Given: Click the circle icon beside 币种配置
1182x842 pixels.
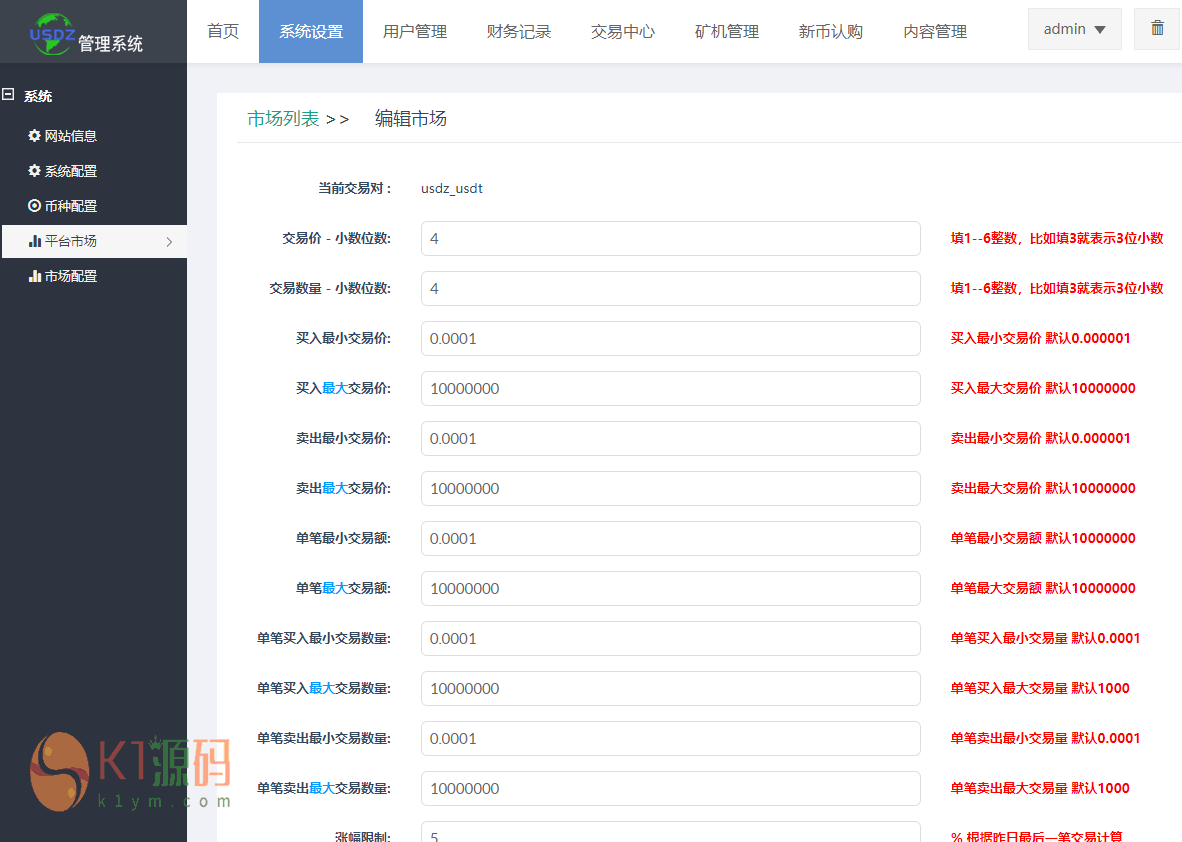Looking at the screenshot, I should tap(35, 206).
